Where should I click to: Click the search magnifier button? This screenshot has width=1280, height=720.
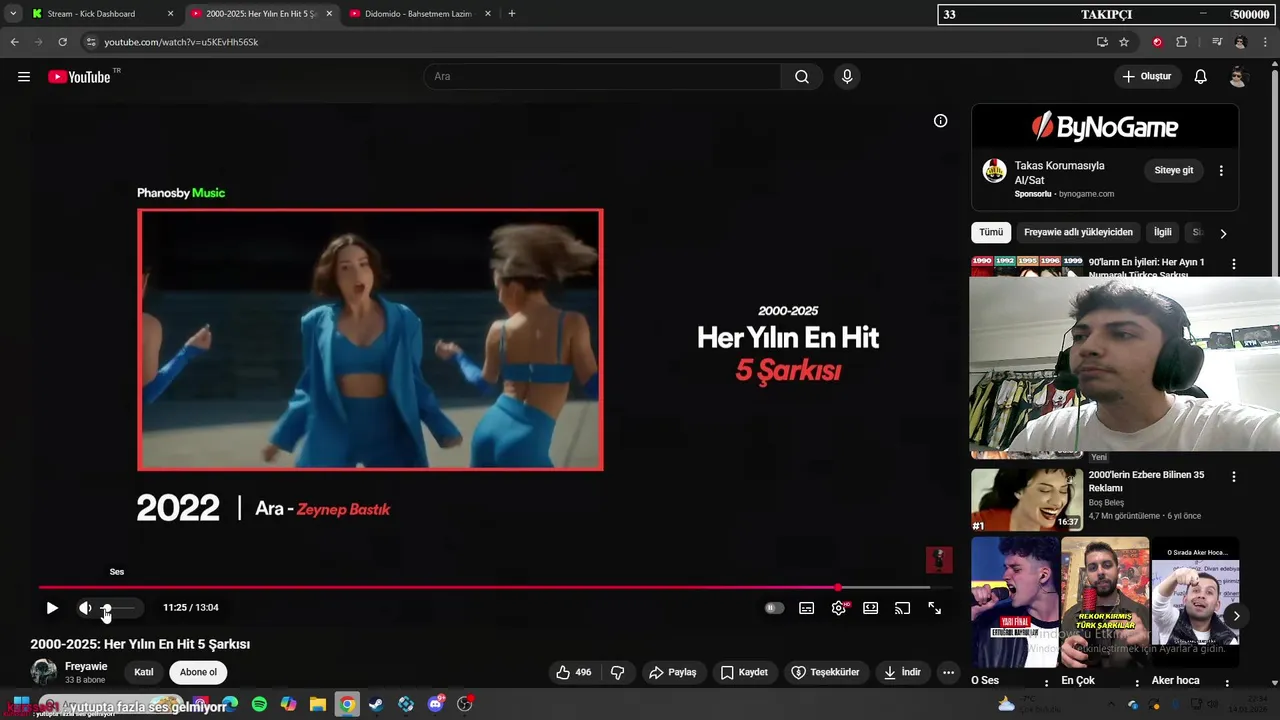point(802,77)
